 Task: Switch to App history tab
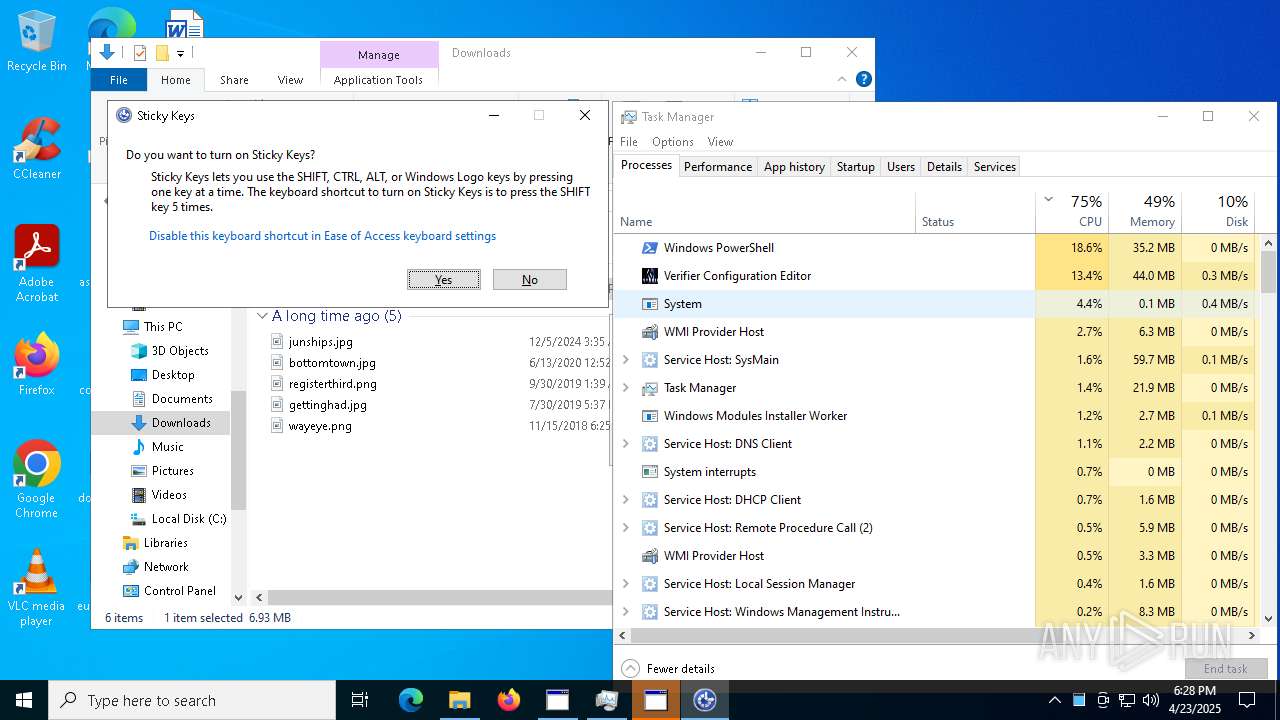pos(794,167)
